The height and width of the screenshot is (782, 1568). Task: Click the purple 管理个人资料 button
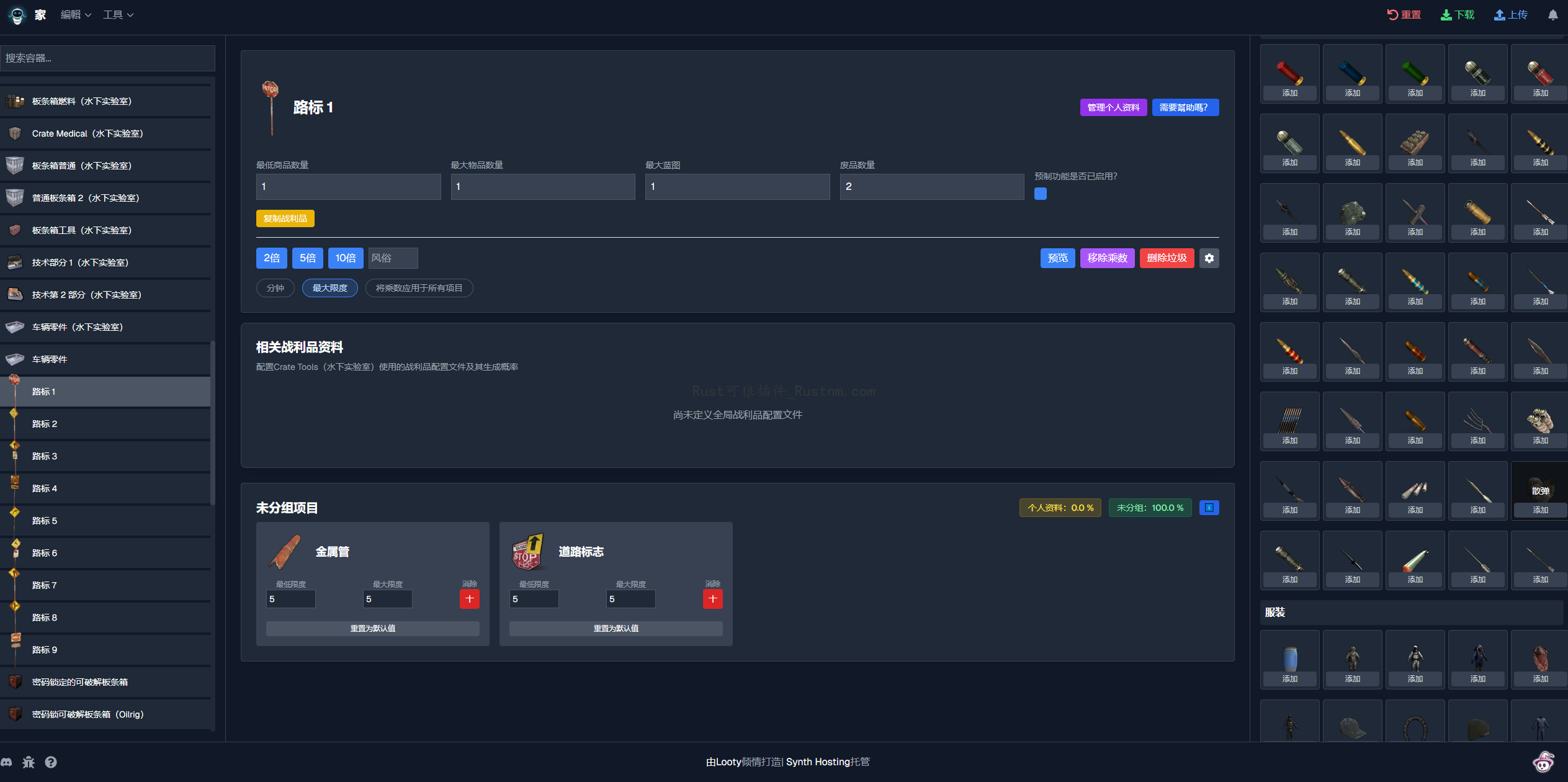point(1113,107)
